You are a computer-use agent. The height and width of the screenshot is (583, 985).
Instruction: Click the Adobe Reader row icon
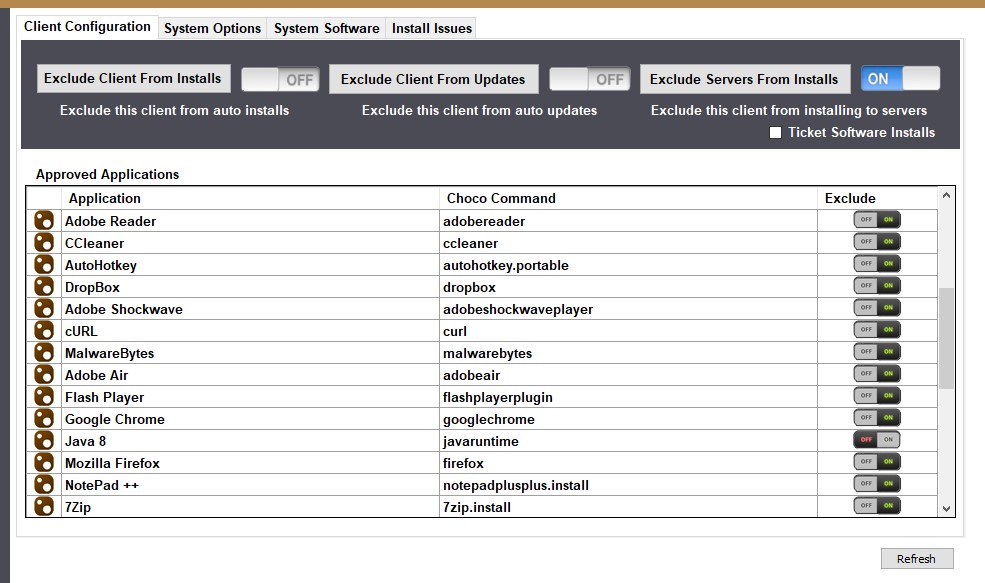(44, 221)
